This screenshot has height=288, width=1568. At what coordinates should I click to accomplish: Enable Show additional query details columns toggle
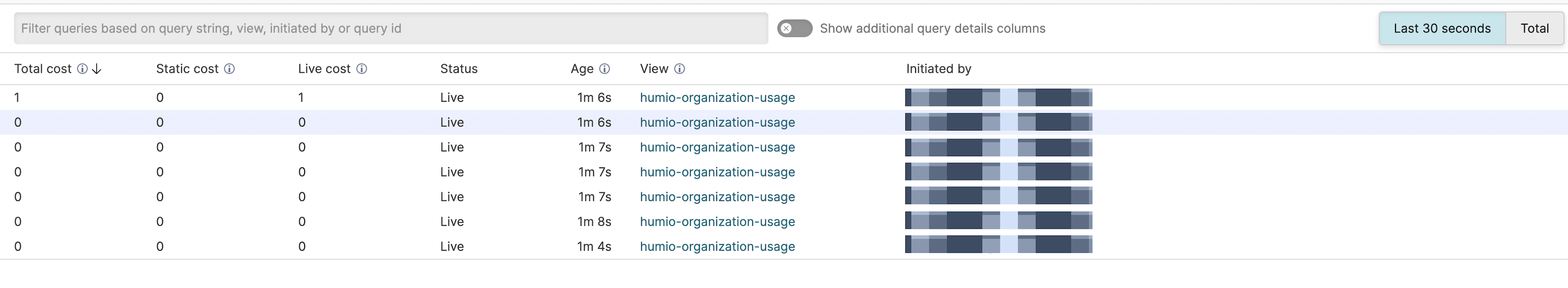[794, 29]
